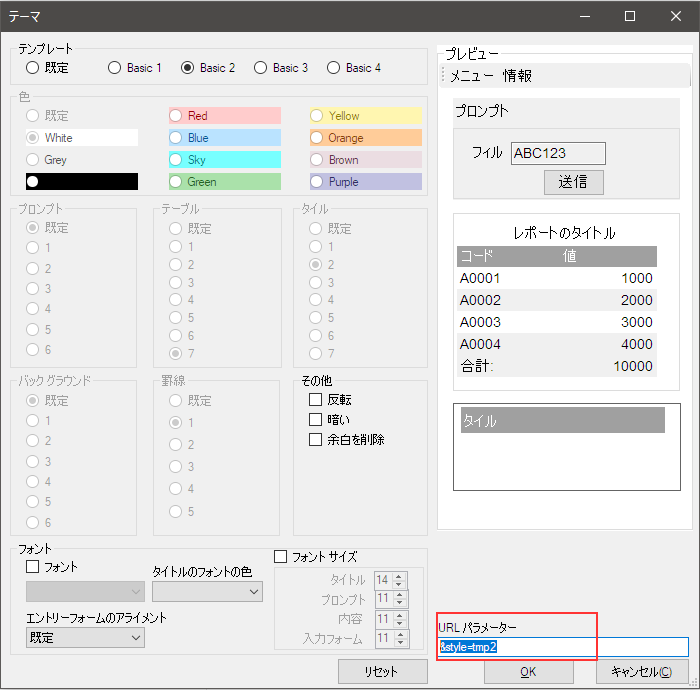This screenshot has height=690, width=700.
Task: Choose the Orange color option
Action: 366,137
